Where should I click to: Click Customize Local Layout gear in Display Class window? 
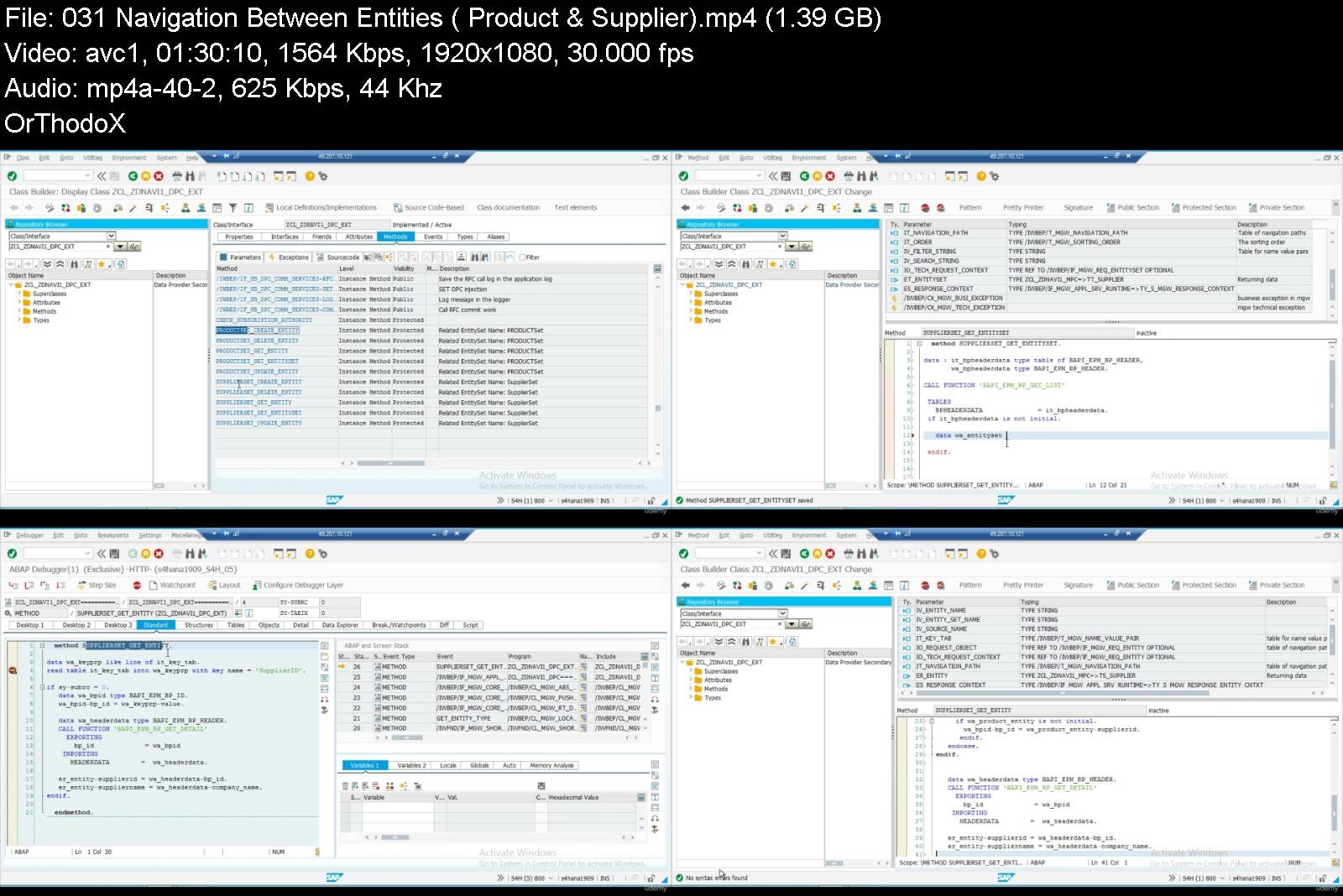322,176
